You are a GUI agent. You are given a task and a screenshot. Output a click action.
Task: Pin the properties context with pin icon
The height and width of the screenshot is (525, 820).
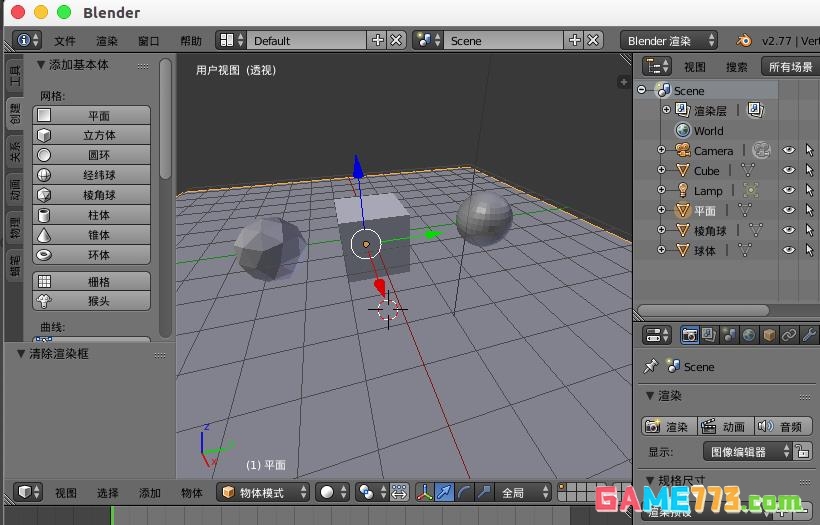[651, 366]
